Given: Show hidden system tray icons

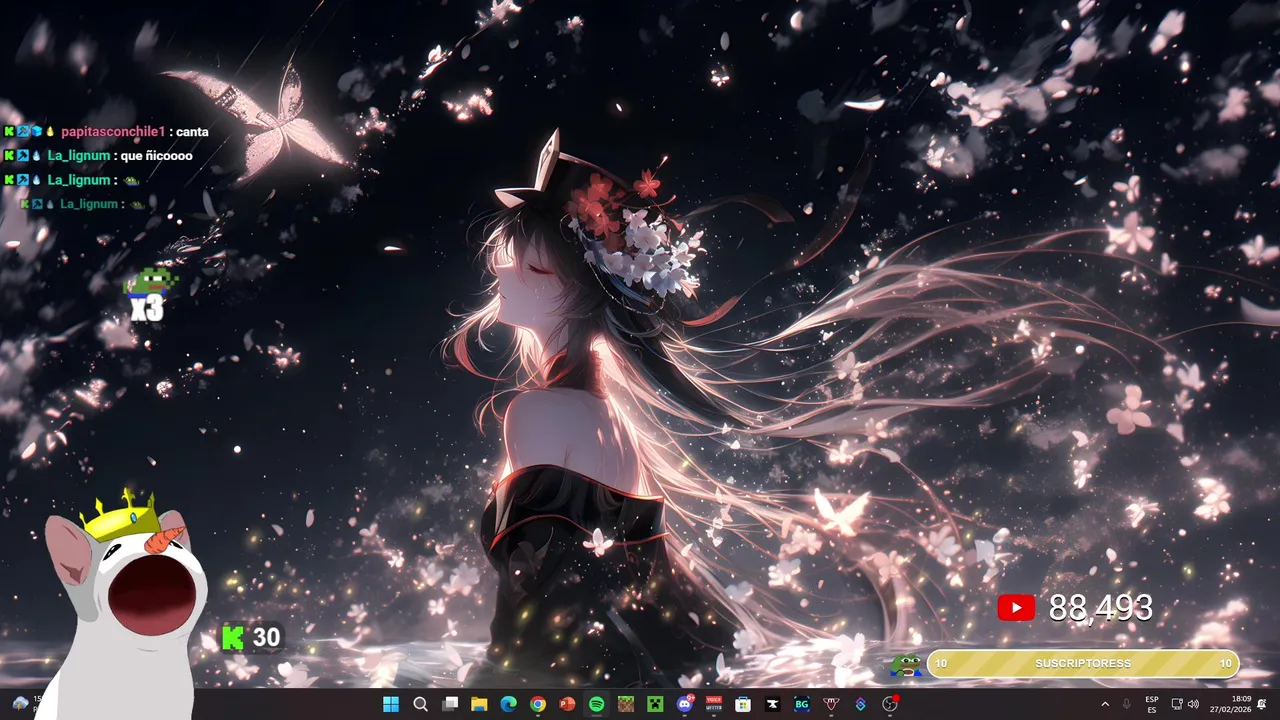Looking at the screenshot, I should coord(1105,704).
